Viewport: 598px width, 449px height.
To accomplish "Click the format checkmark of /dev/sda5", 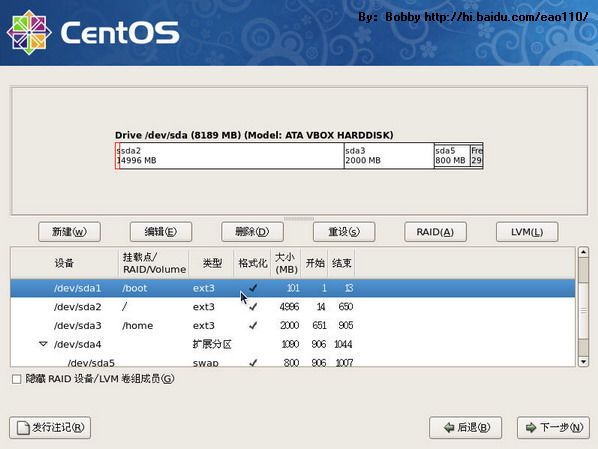I will click(x=252, y=363).
